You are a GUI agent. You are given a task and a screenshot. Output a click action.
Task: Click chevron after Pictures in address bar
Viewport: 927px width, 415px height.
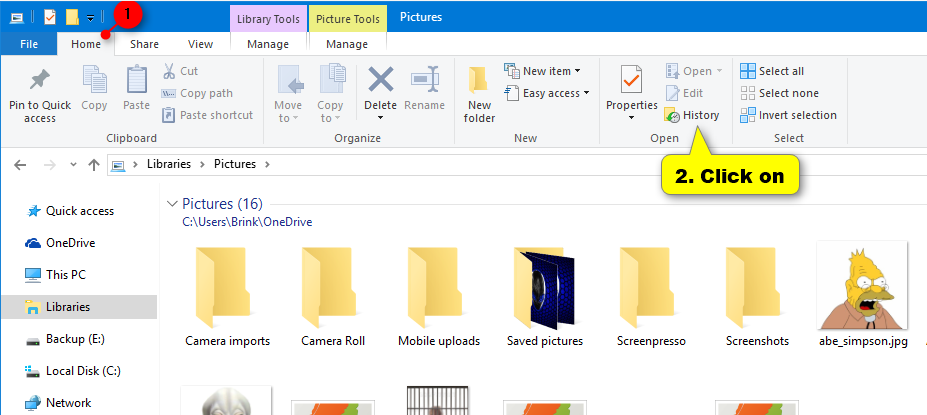click(x=267, y=164)
